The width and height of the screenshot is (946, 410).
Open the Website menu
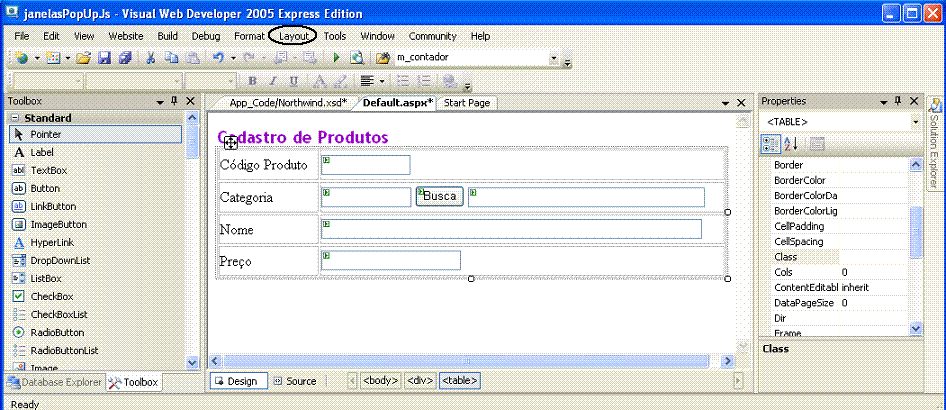point(126,36)
